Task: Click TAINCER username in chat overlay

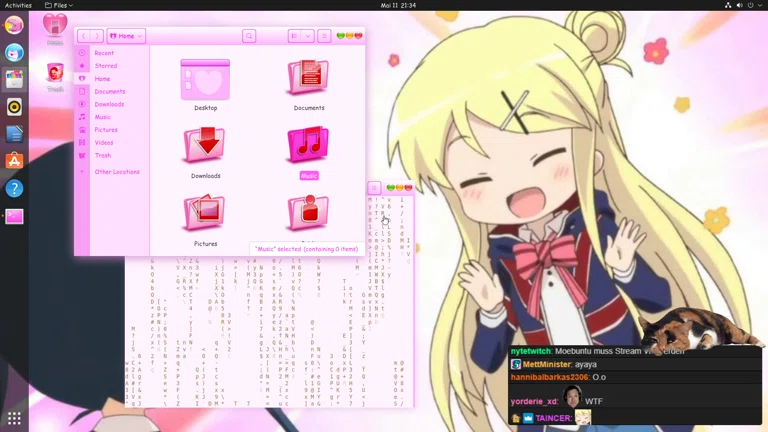Action: coord(553,418)
